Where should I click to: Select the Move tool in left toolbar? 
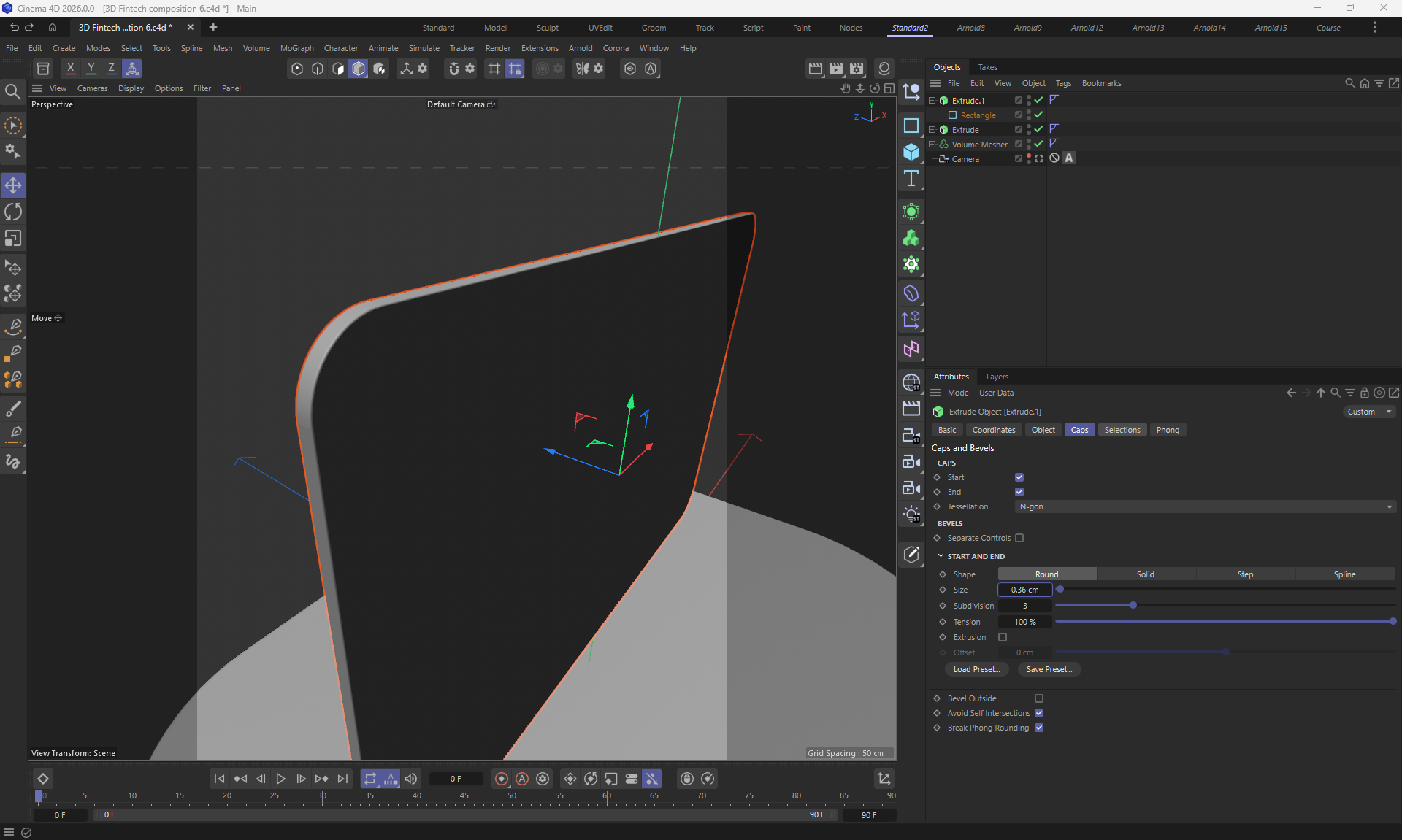pyautogui.click(x=13, y=185)
